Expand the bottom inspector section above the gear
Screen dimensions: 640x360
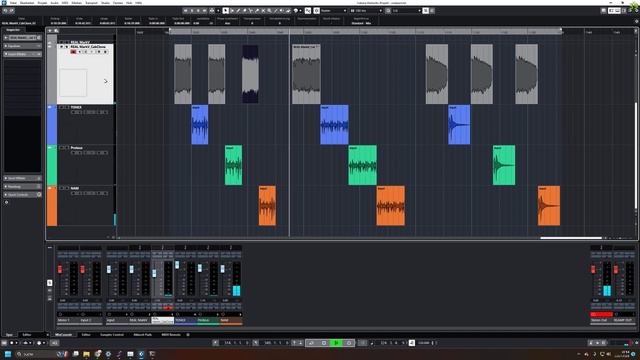coord(22,195)
